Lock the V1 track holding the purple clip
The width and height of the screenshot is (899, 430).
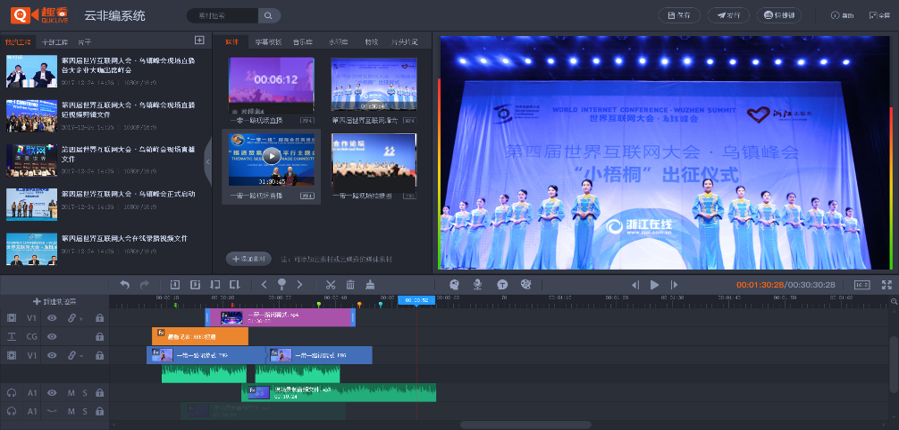click(99, 318)
